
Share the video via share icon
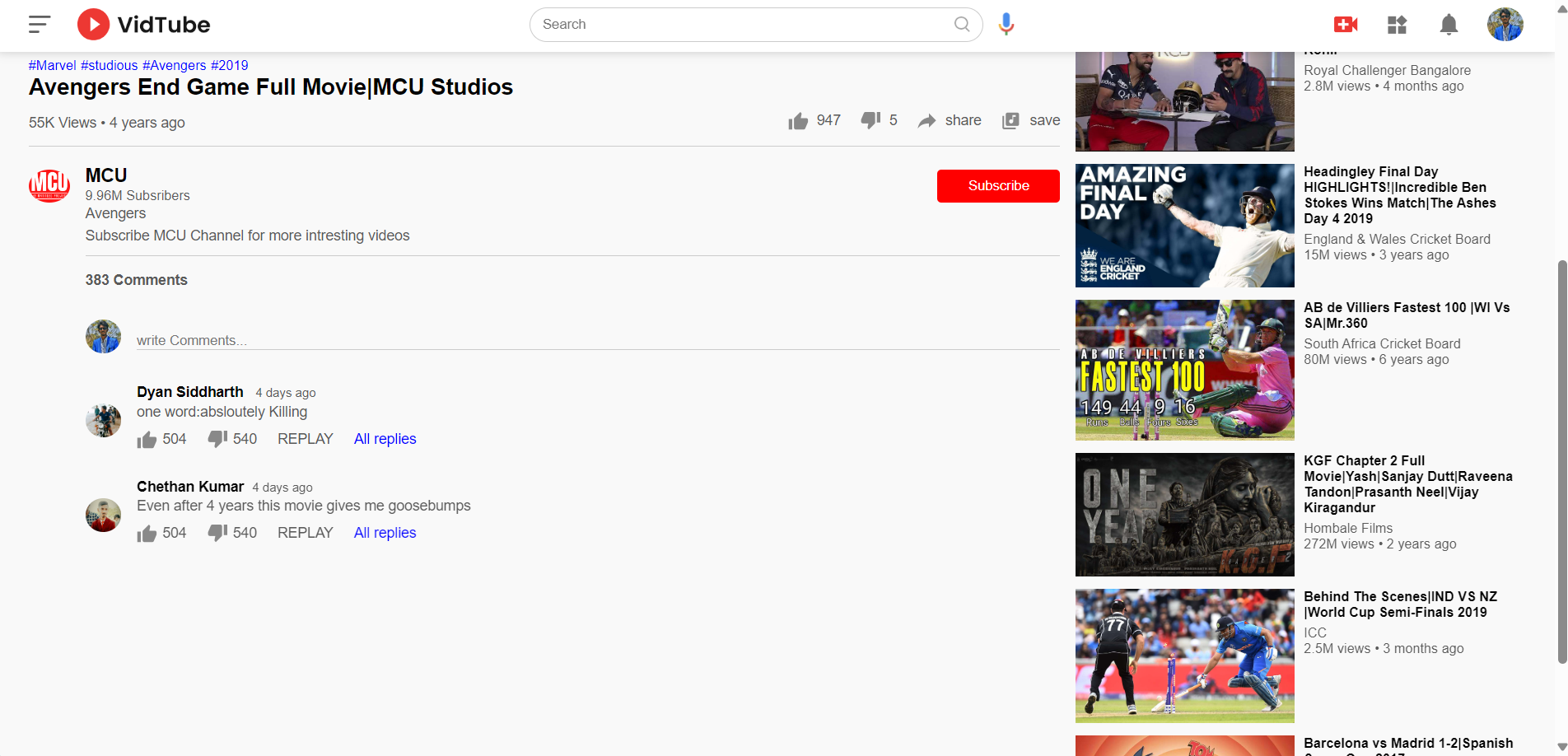(x=927, y=121)
